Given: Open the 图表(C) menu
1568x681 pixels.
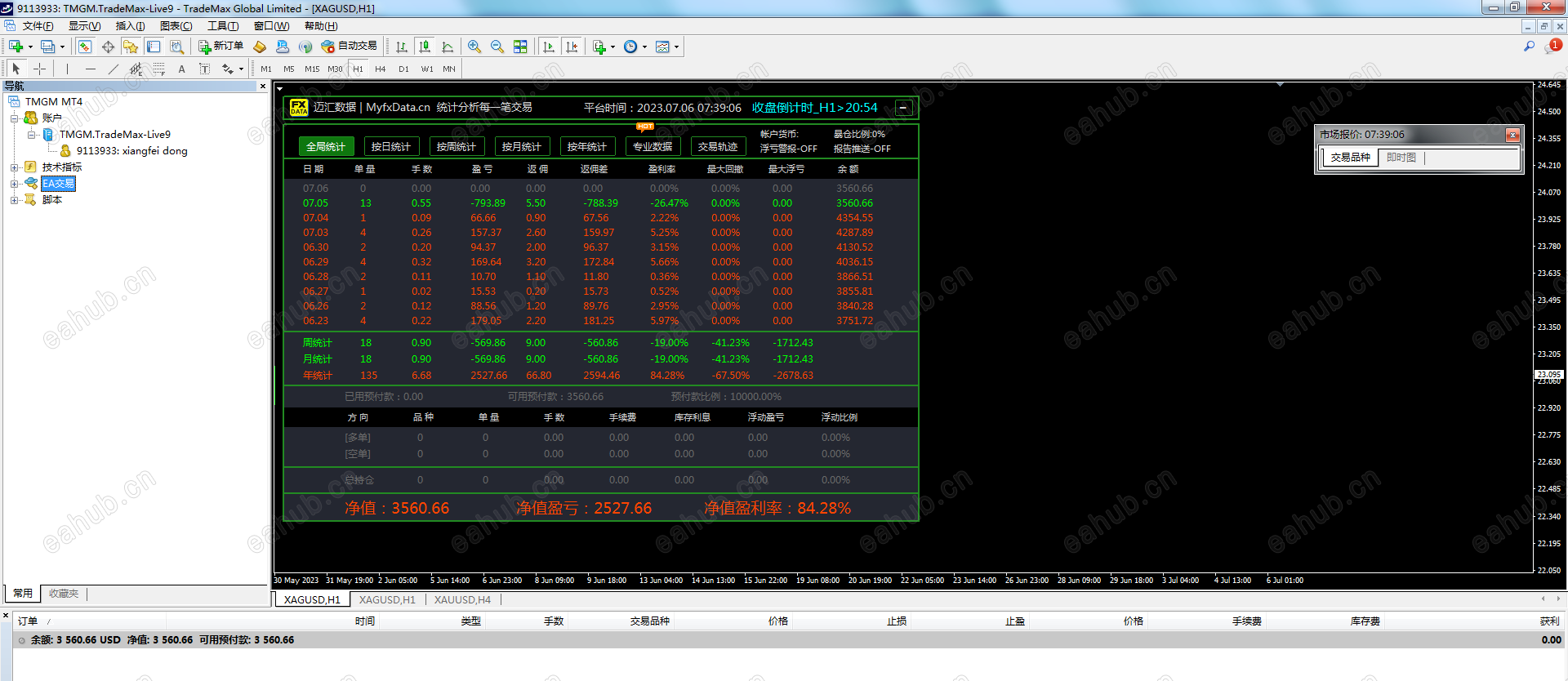Looking at the screenshot, I should coord(176,26).
